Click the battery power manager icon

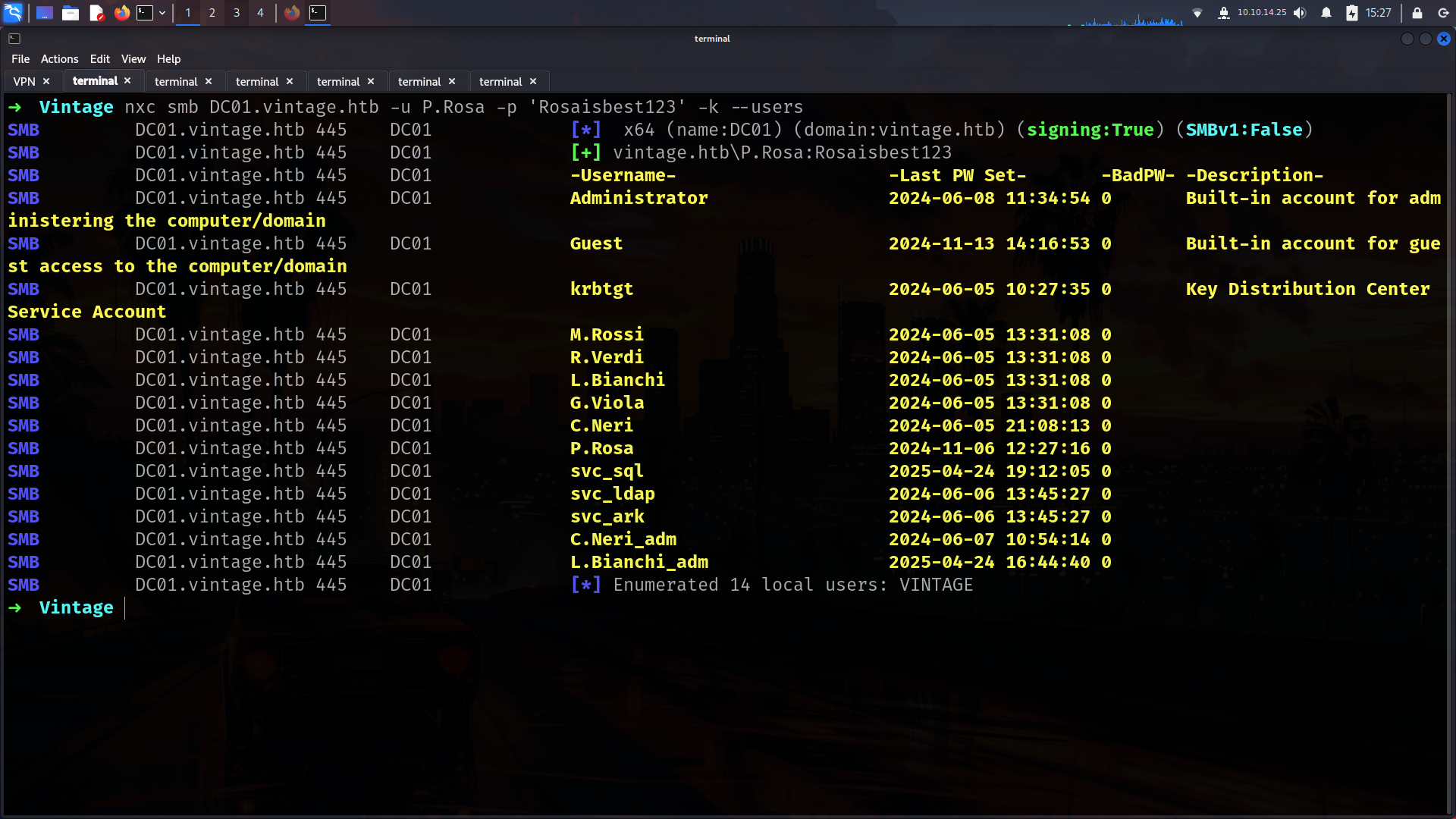[x=1352, y=13]
